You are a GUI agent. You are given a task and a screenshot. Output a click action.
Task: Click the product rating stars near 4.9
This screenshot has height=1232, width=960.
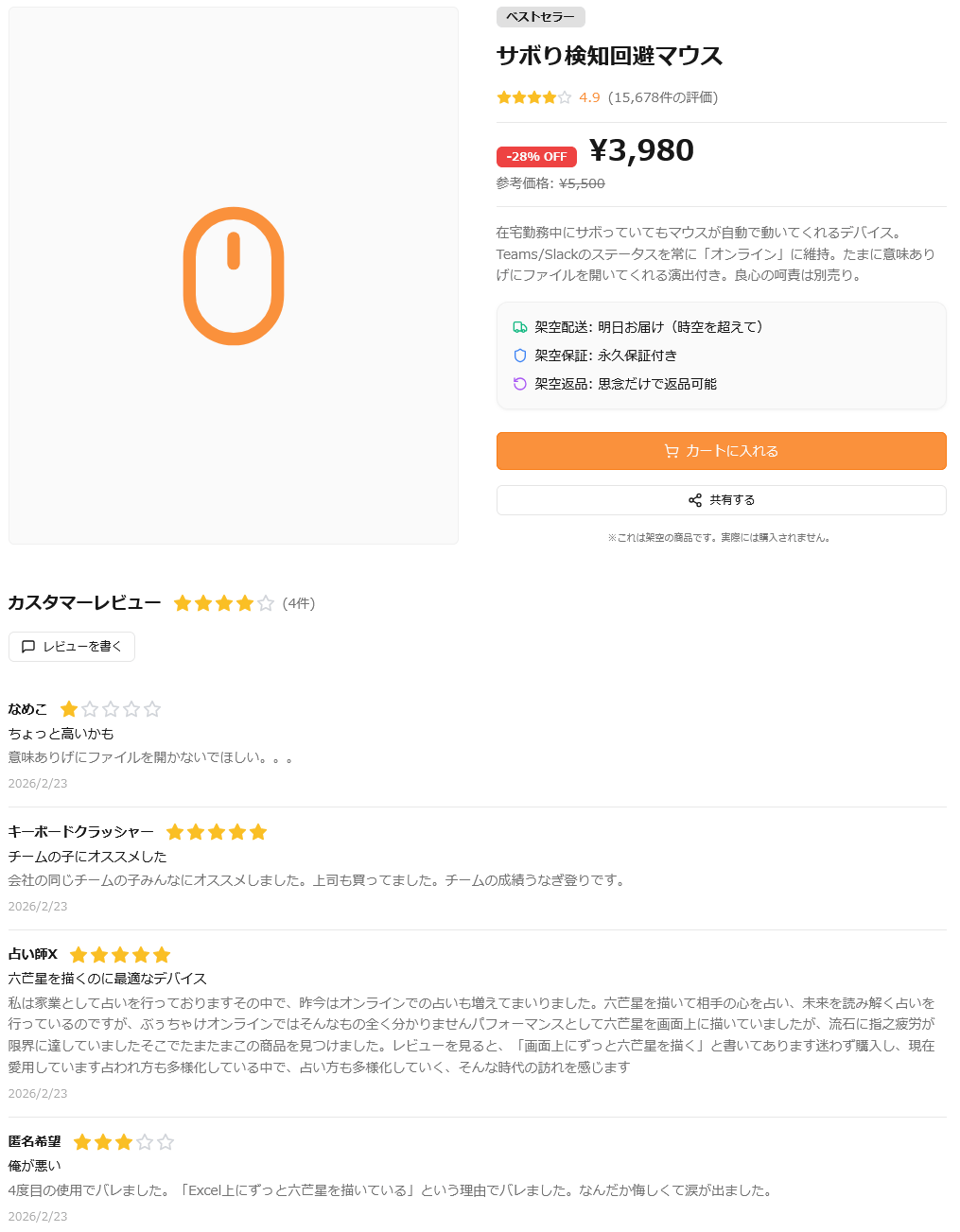534,97
